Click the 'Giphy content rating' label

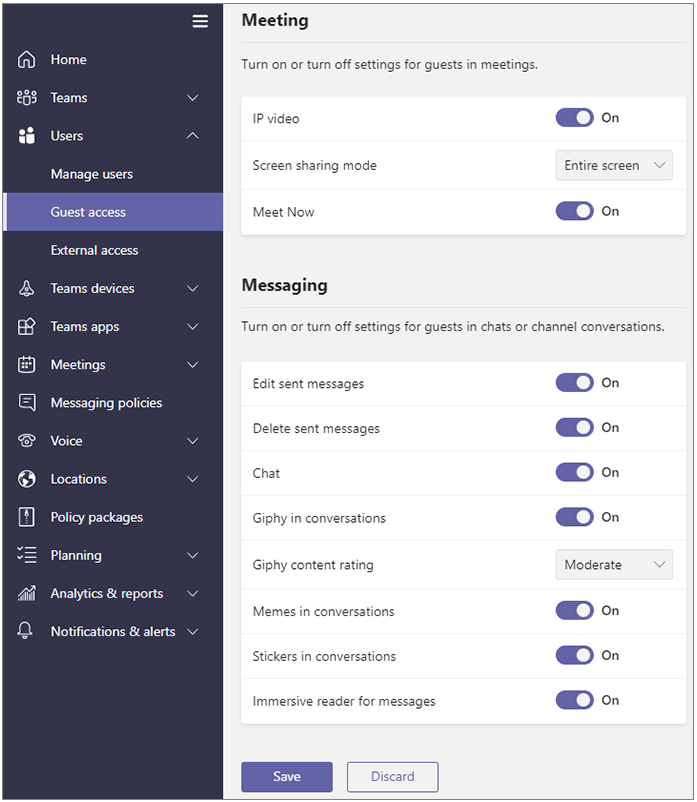pyautogui.click(x=313, y=565)
